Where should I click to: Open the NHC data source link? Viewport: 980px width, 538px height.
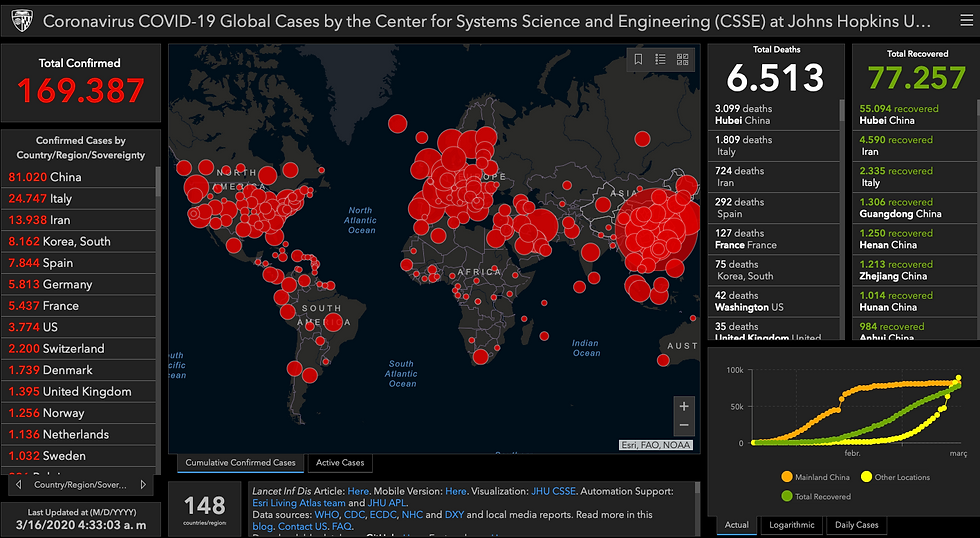412,515
